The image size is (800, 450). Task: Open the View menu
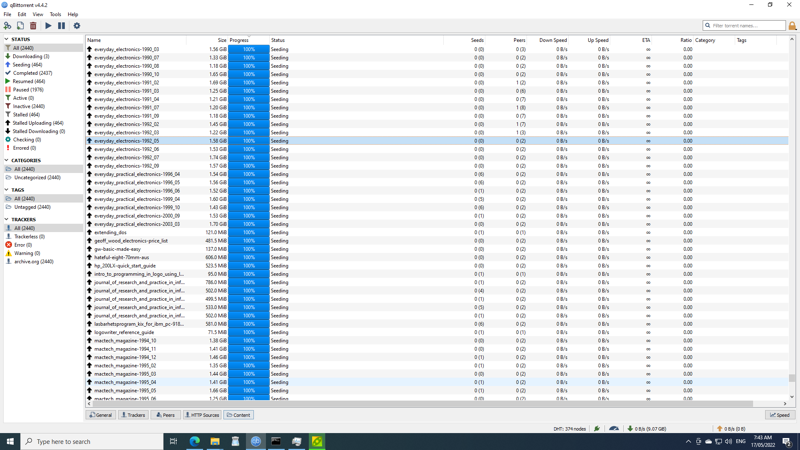point(38,14)
